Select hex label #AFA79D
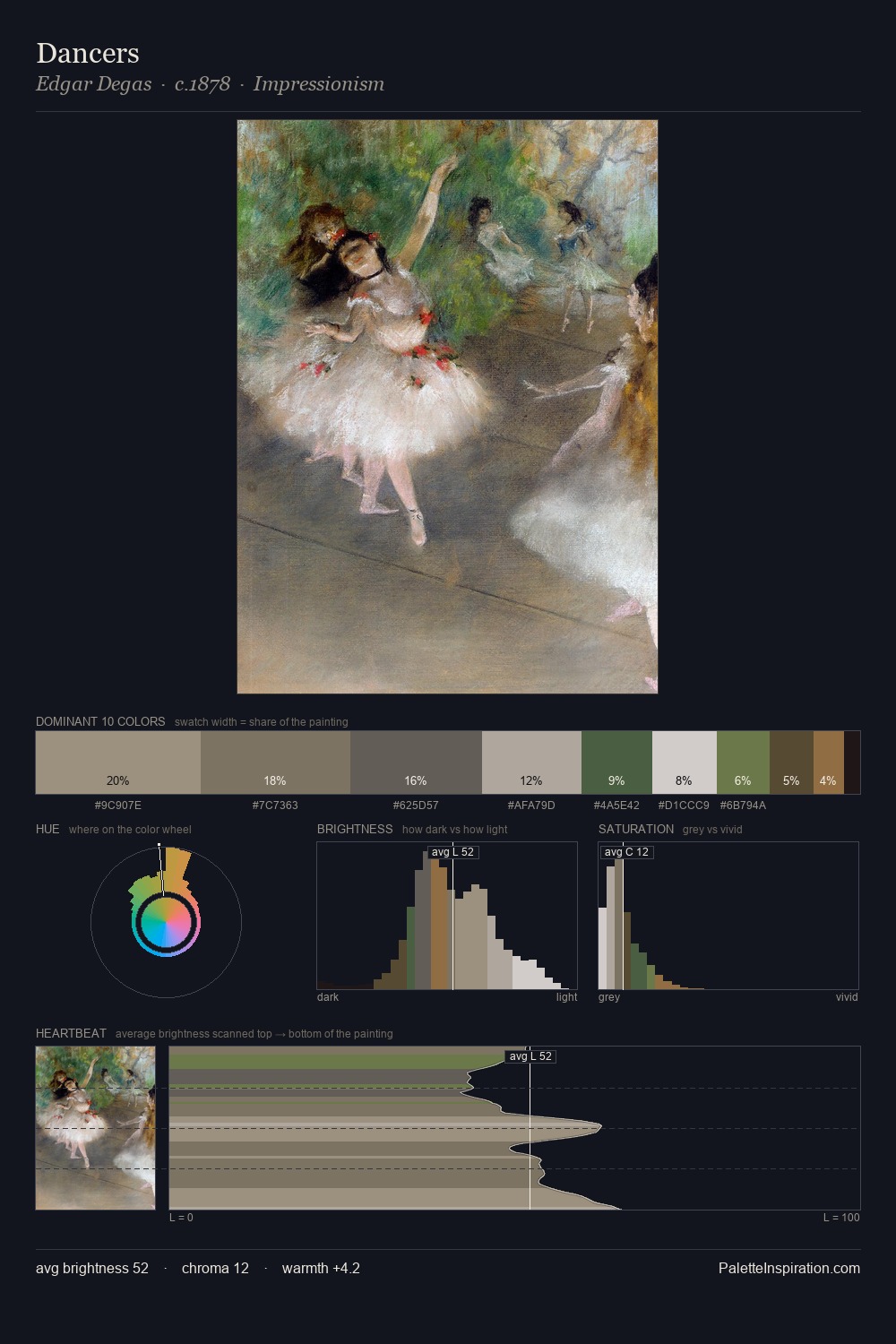 tap(531, 806)
